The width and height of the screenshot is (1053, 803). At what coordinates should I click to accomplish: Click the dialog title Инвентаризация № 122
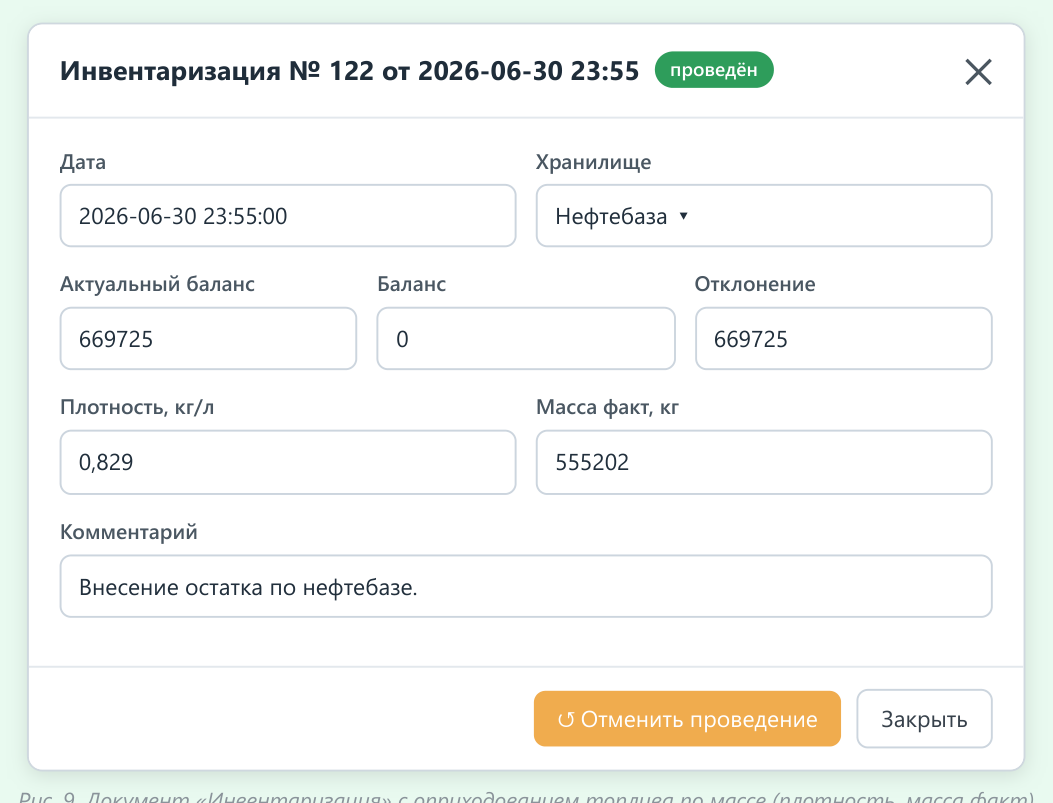pyautogui.click(x=349, y=70)
